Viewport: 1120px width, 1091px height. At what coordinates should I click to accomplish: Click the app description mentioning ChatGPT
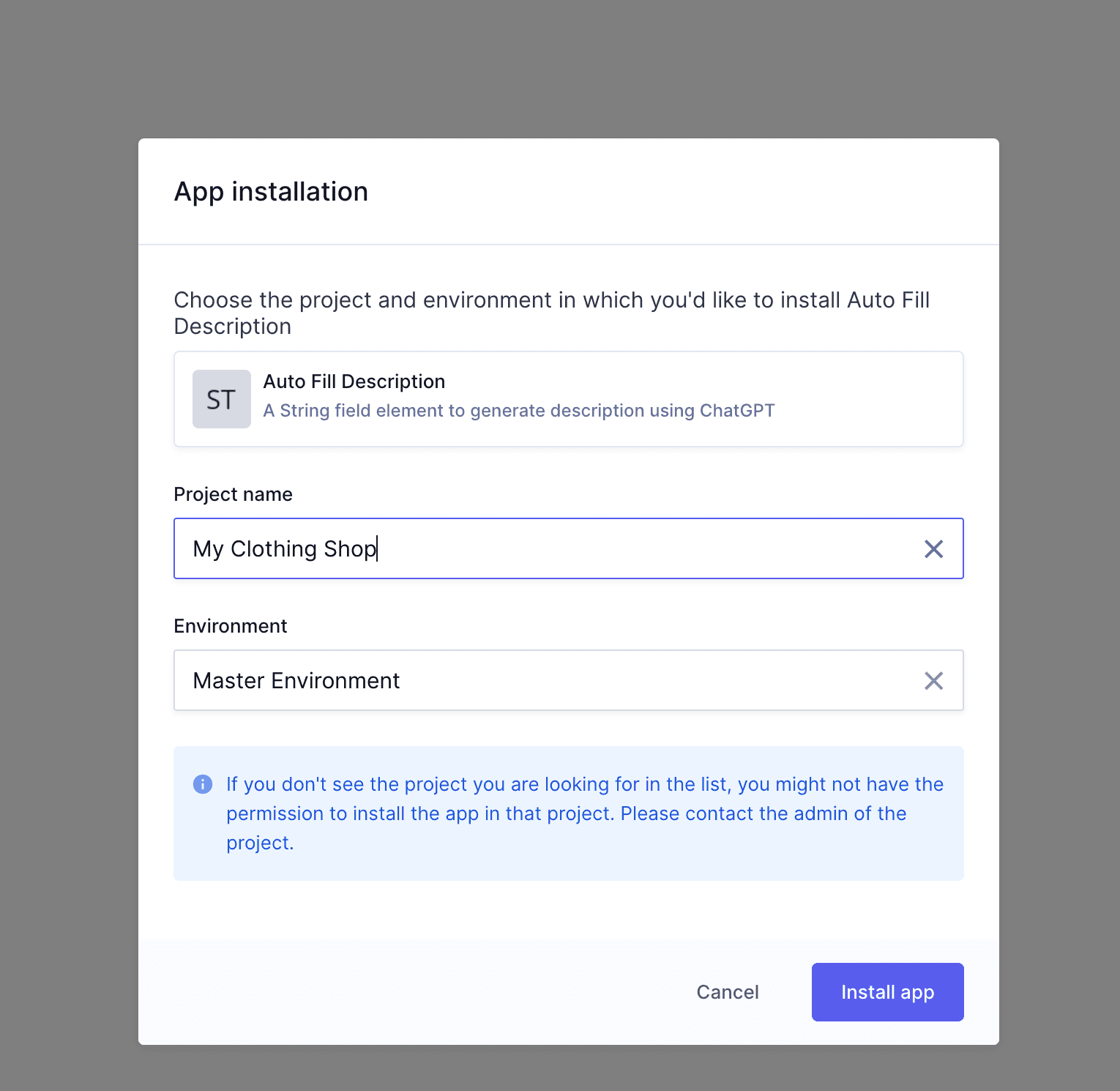pyautogui.click(x=518, y=410)
